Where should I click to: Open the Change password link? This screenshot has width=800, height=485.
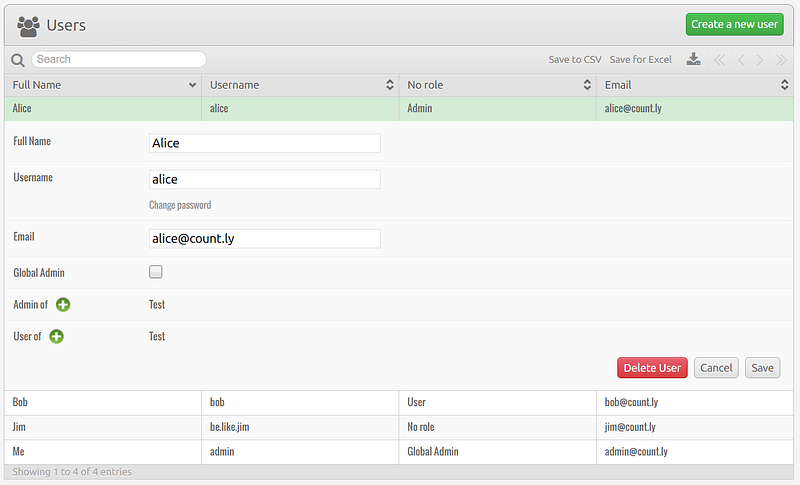pos(180,205)
